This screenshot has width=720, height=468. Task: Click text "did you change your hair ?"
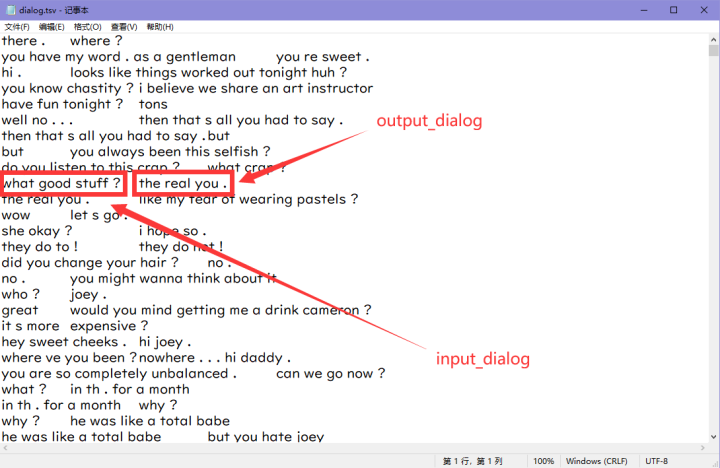click(90, 263)
